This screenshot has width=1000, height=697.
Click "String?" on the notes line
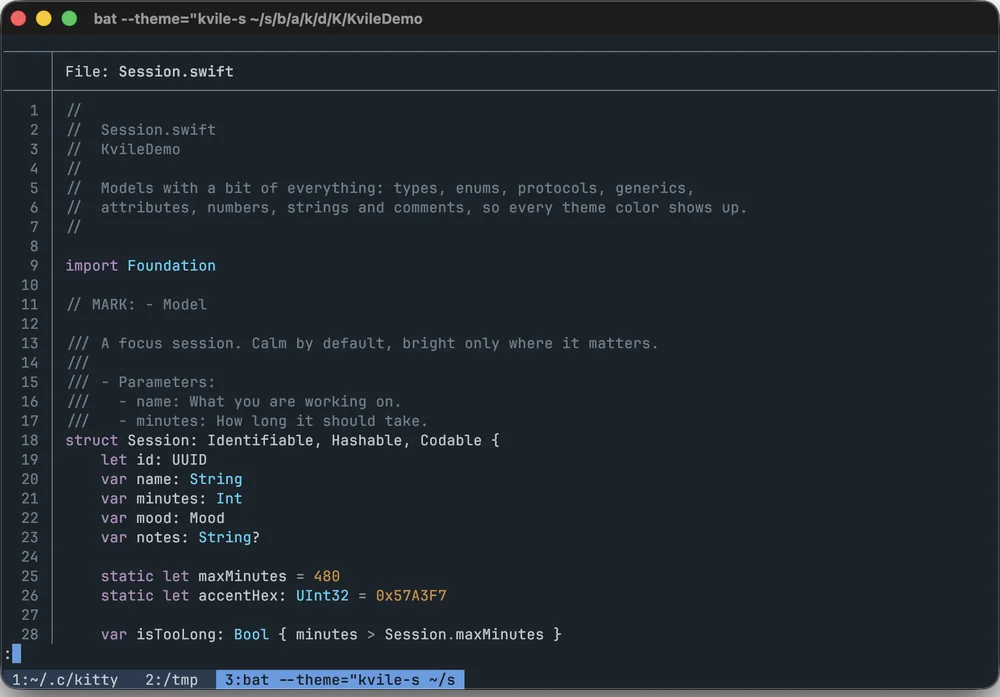click(x=229, y=538)
